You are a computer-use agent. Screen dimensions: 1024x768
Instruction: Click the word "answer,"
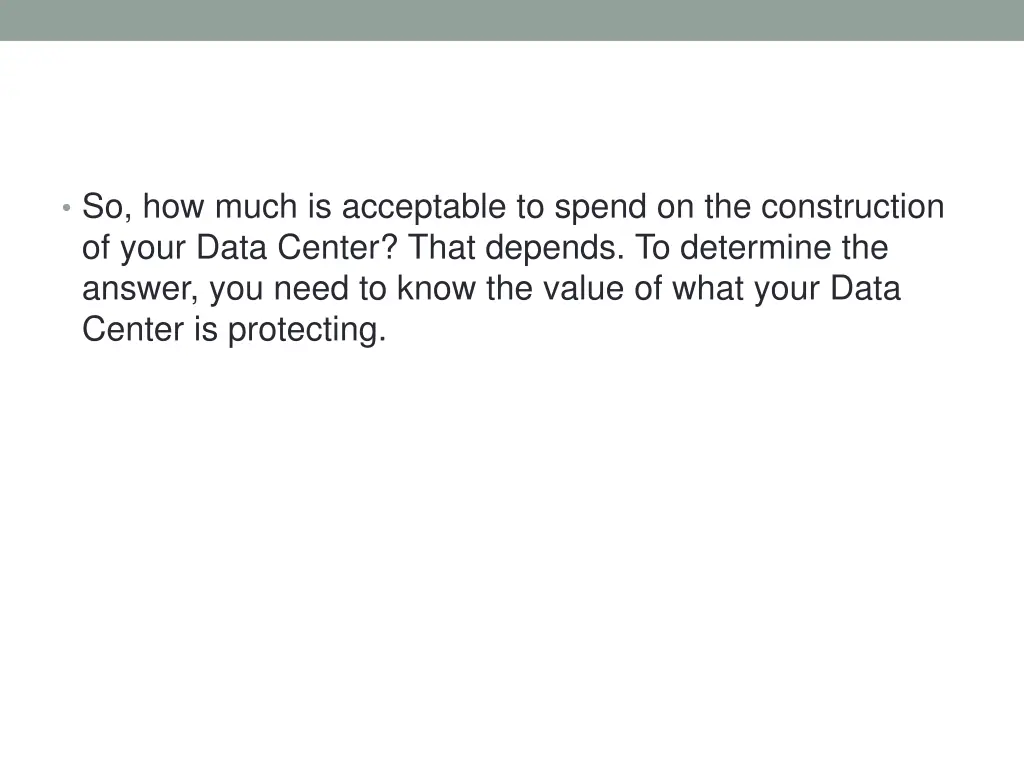click(x=141, y=289)
